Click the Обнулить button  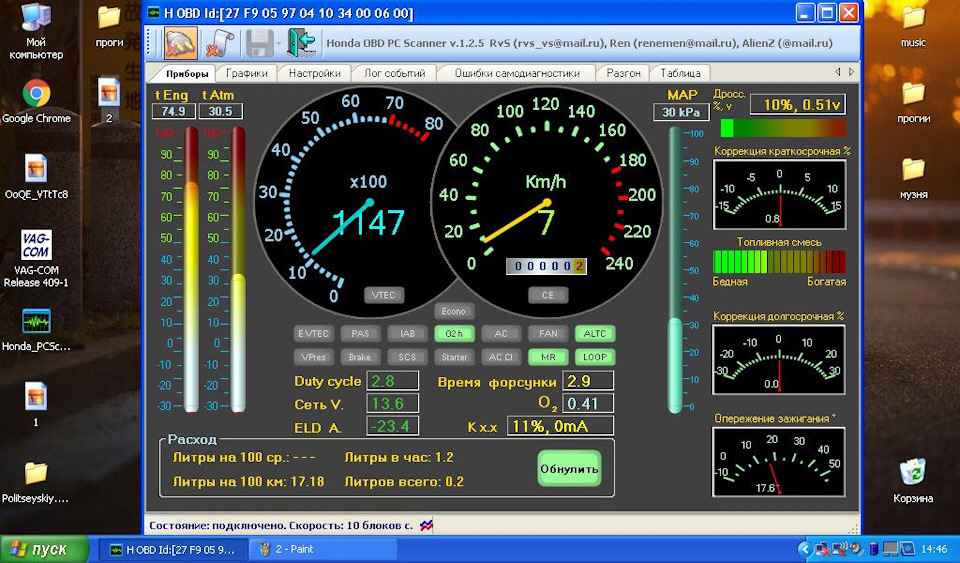coord(569,469)
